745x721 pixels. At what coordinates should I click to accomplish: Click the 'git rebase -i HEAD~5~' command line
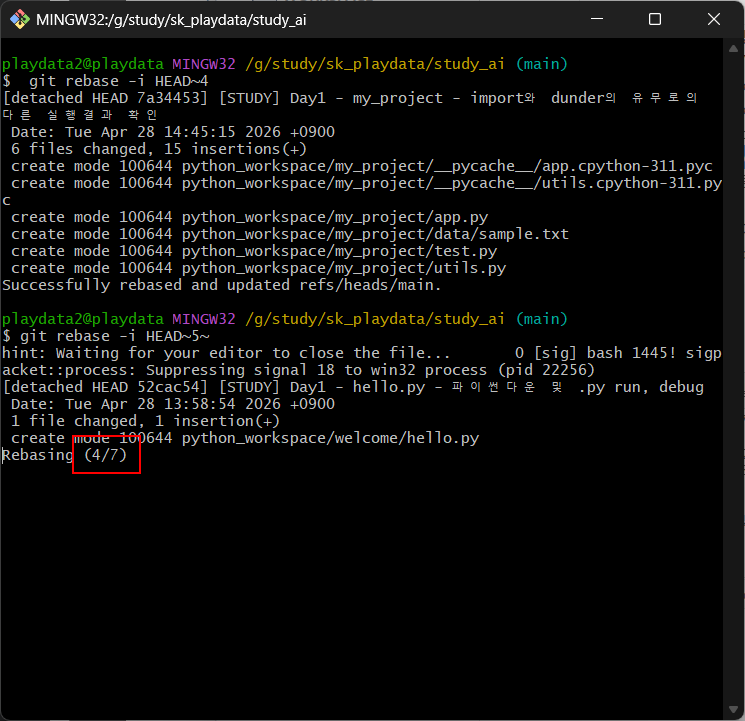[105, 336]
